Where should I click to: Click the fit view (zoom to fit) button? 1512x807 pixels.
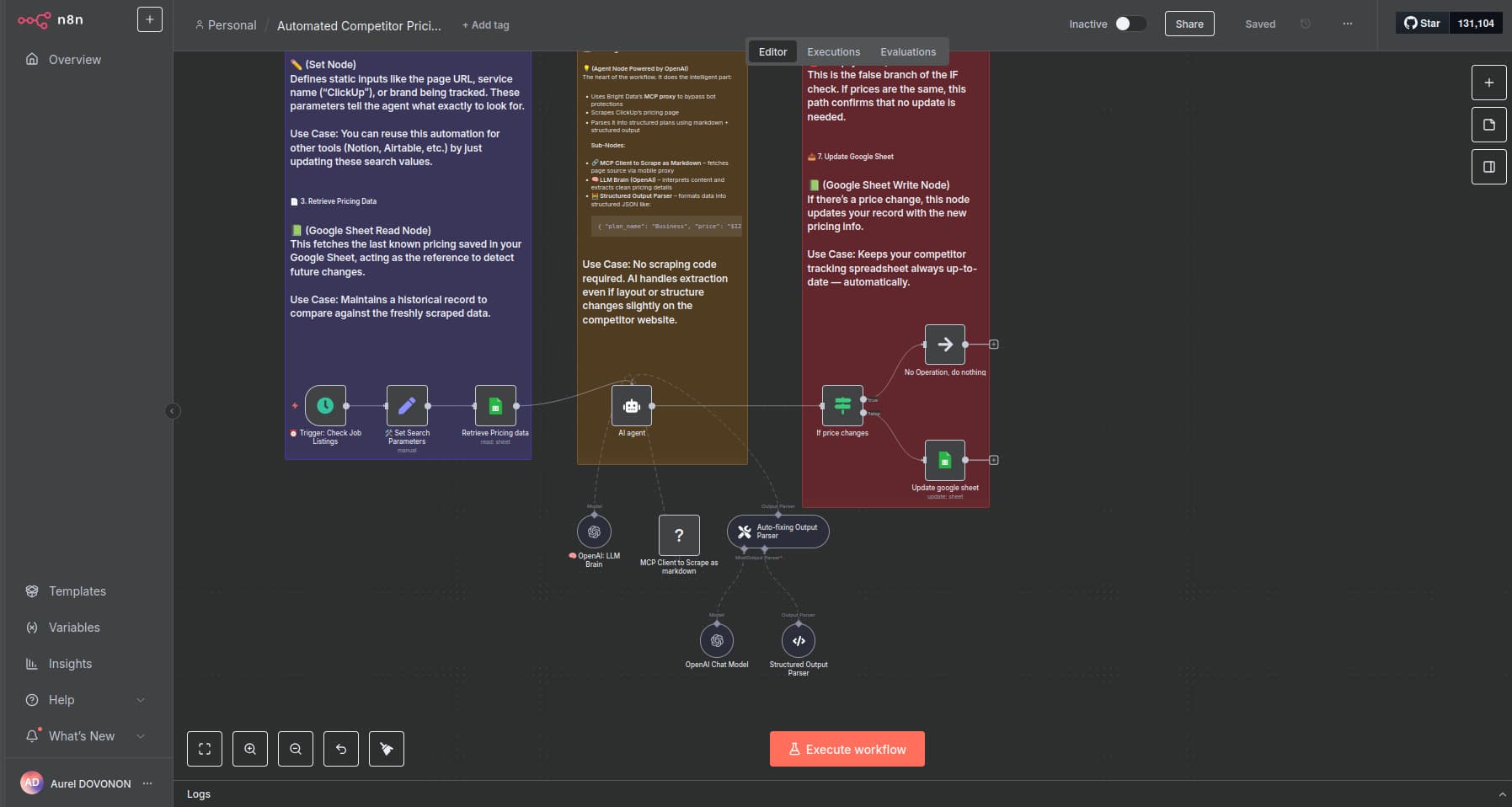[205, 749]
